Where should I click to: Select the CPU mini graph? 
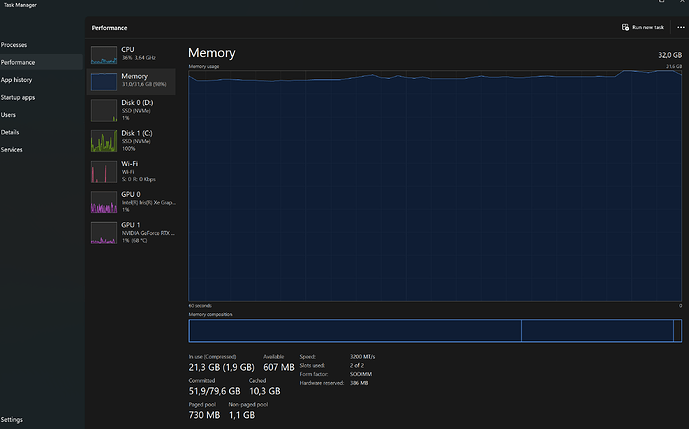tap(104, 54)
